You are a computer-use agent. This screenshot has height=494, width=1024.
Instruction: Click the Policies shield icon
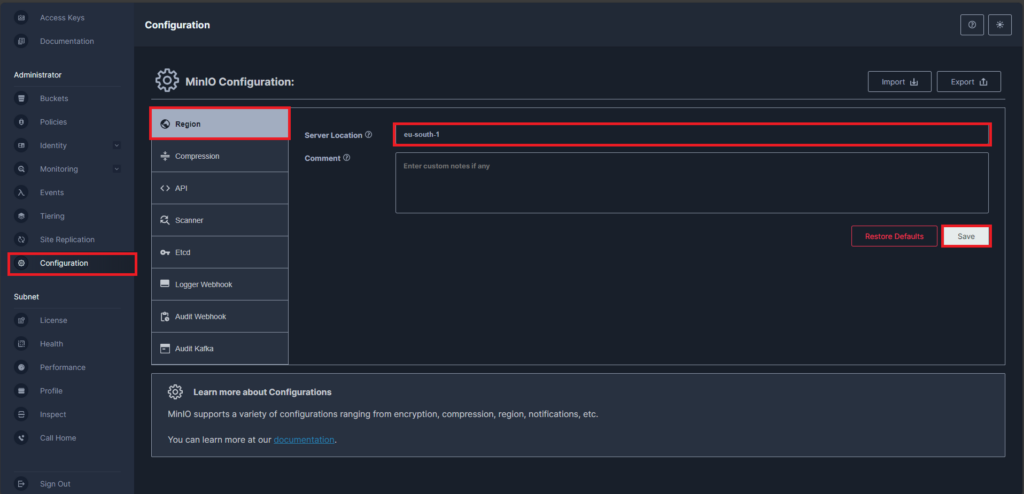click(x=21, y=122)
